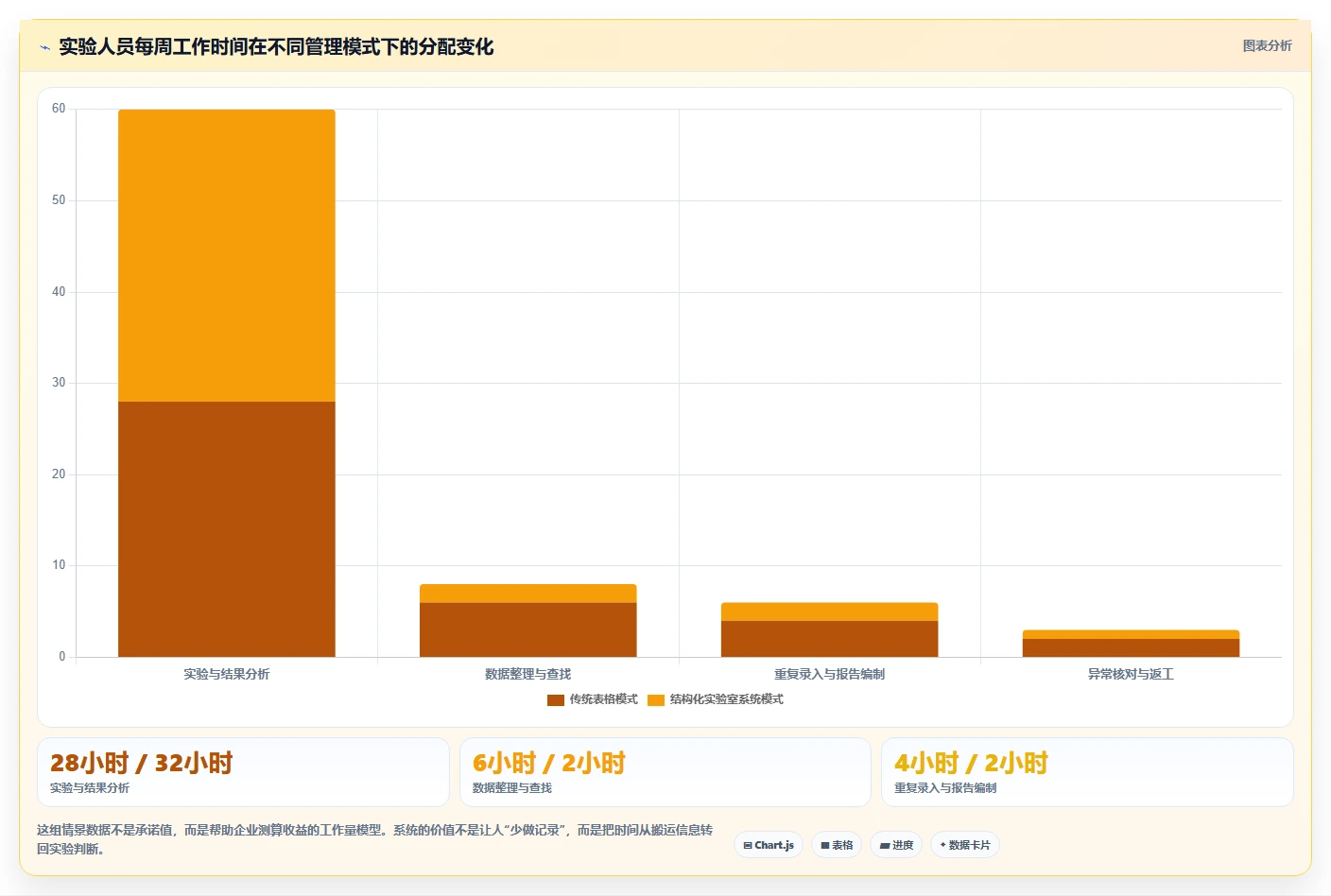Screen dimensions: 1331x896
Task: Select orange bar segment for 重复录入与报告编制
Action: (830, 612)
